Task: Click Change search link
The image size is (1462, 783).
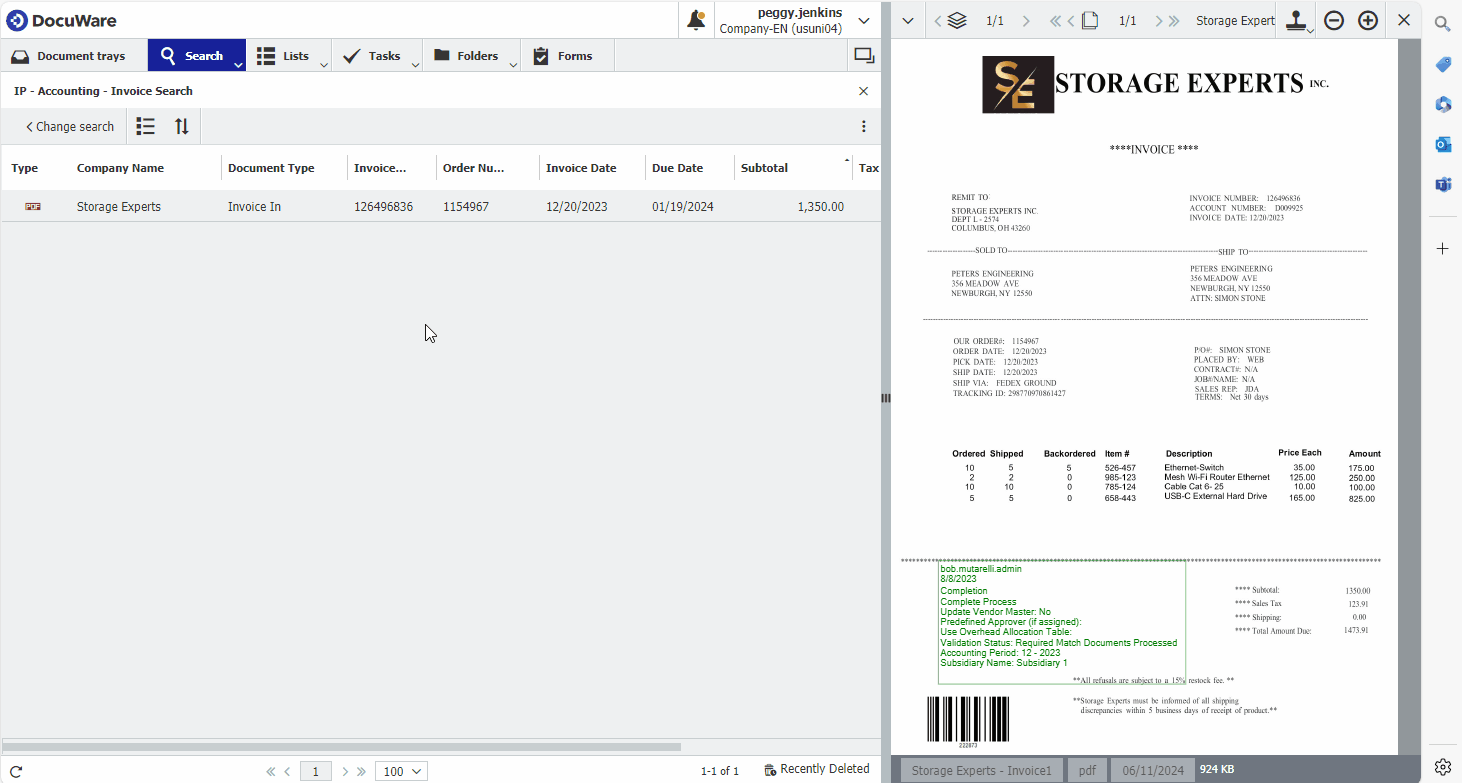Action: (x=70, y=127)
